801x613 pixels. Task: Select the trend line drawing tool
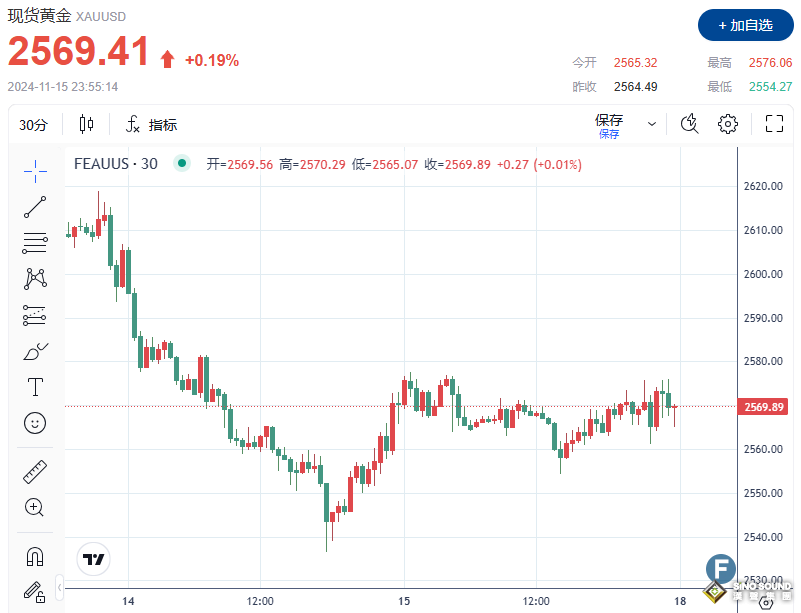click(34, 206)
